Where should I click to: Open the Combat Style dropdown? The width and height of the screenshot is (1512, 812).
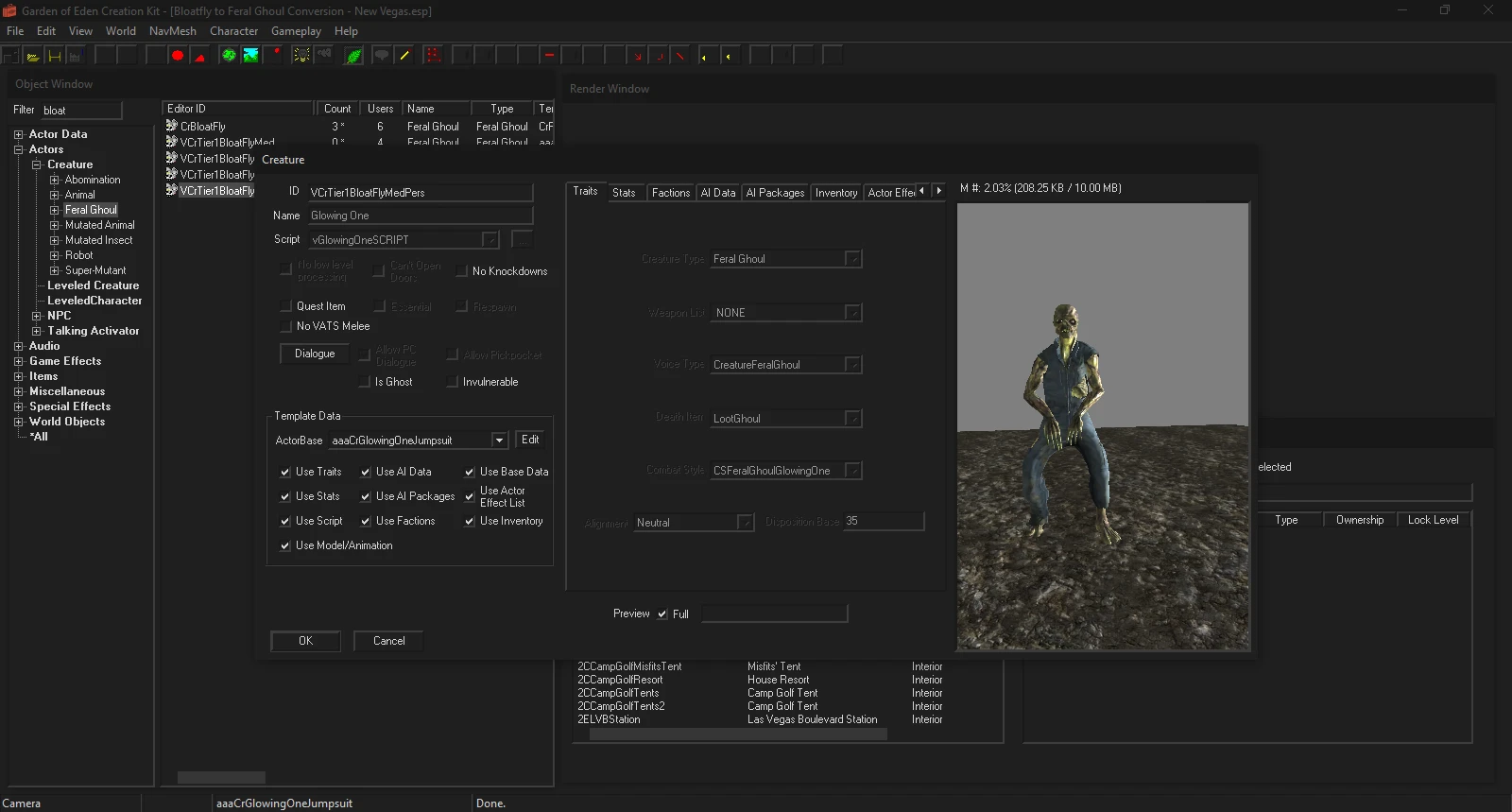pos(852,471)
